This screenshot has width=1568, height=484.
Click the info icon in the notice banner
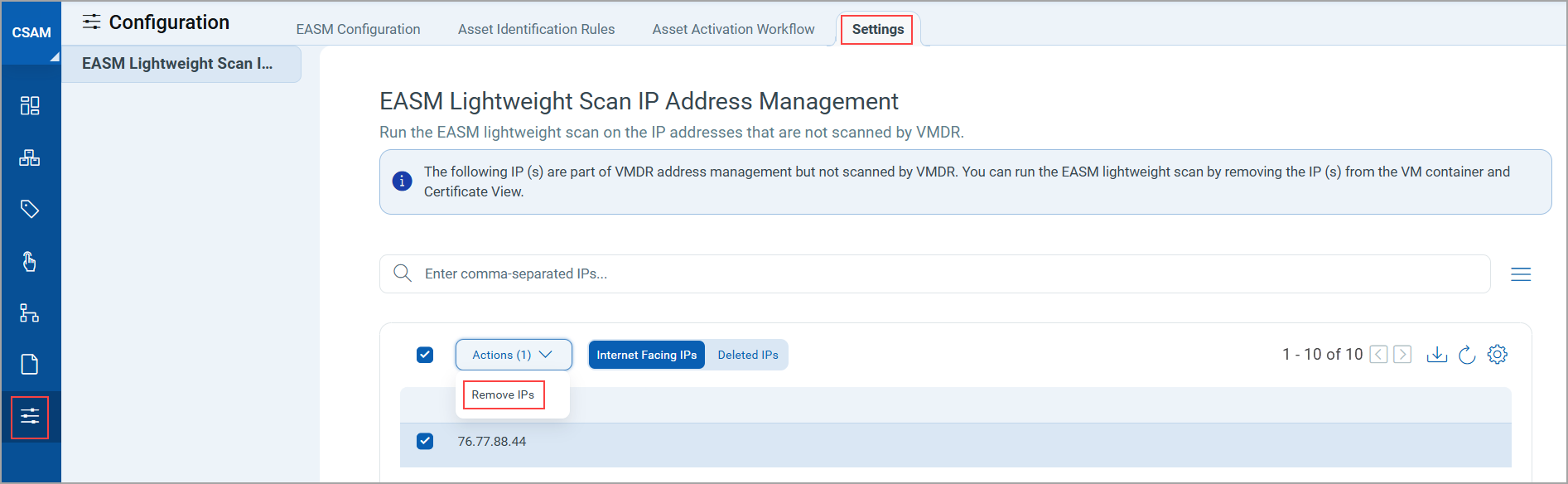point(402,181)
